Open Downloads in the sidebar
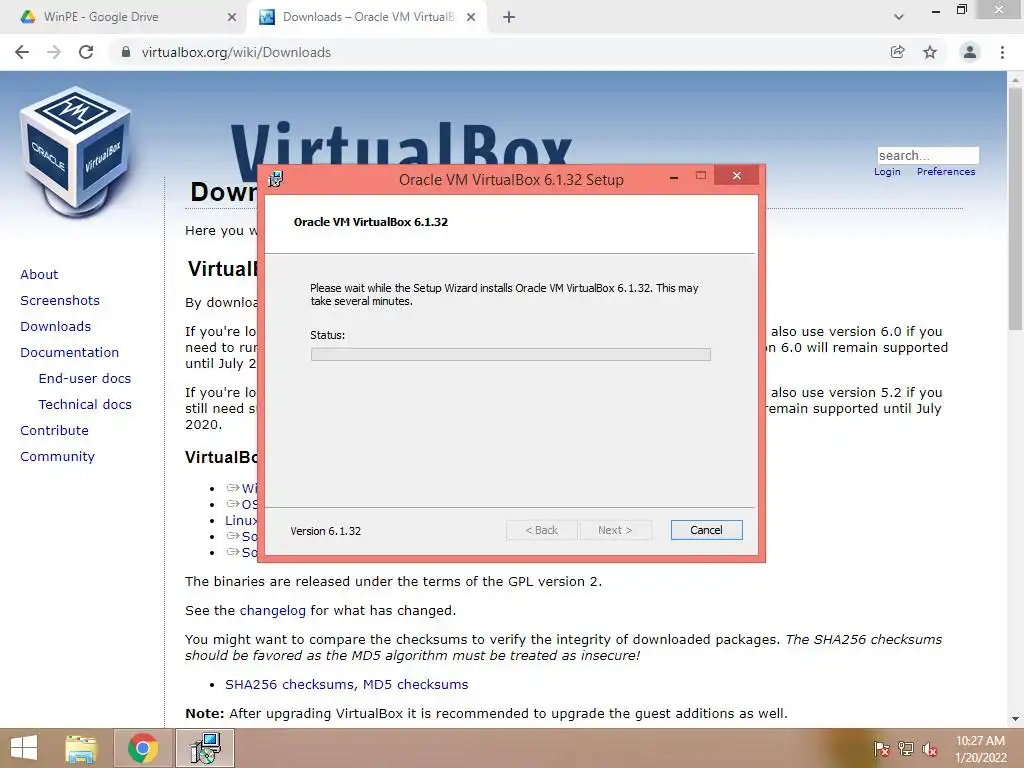The width and height of the screenshot is (1024, 768). pos(56,327)
